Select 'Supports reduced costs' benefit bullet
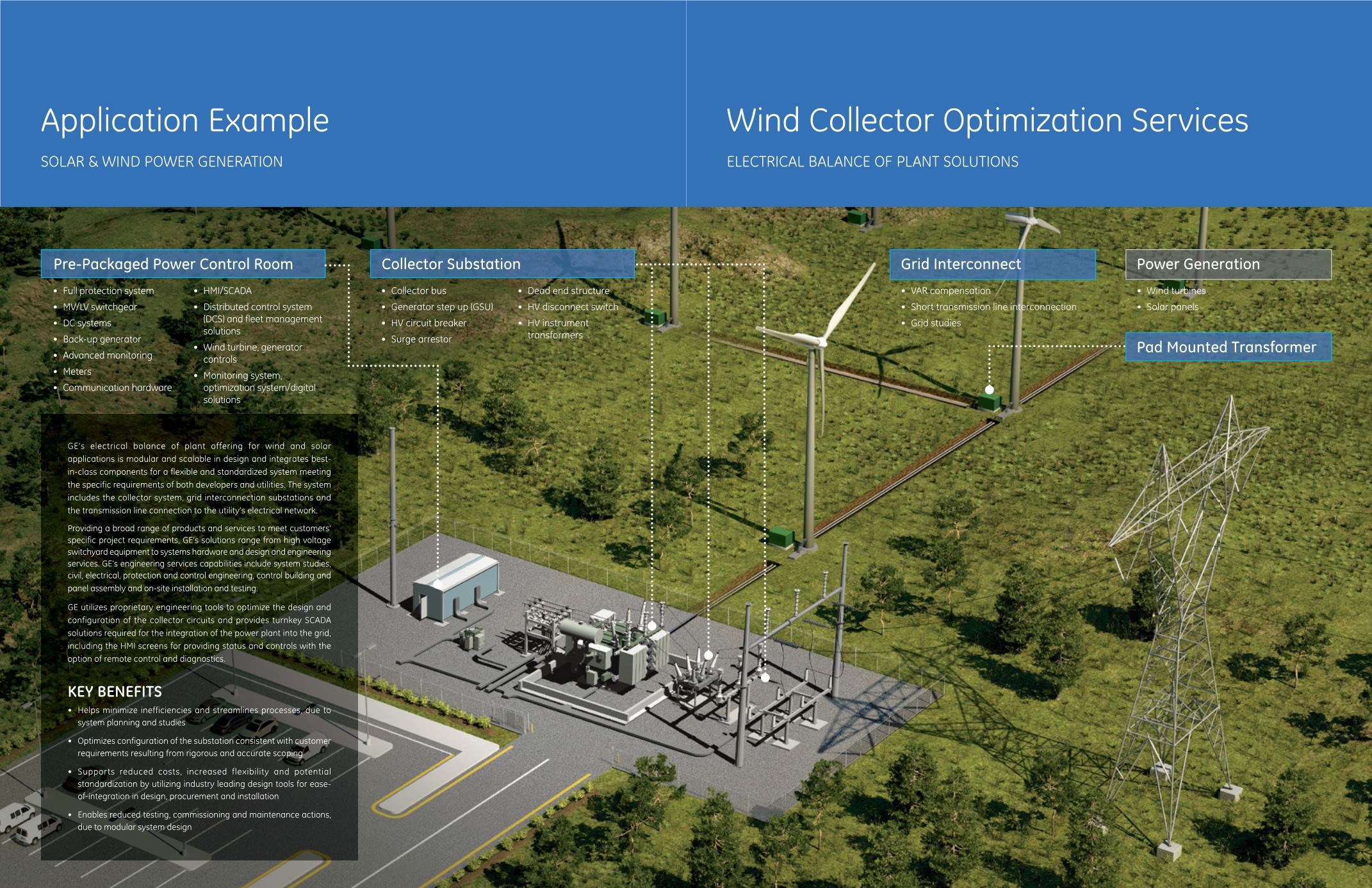The width and height of the screenshot is (1372, 888). [x=199, y=784]
